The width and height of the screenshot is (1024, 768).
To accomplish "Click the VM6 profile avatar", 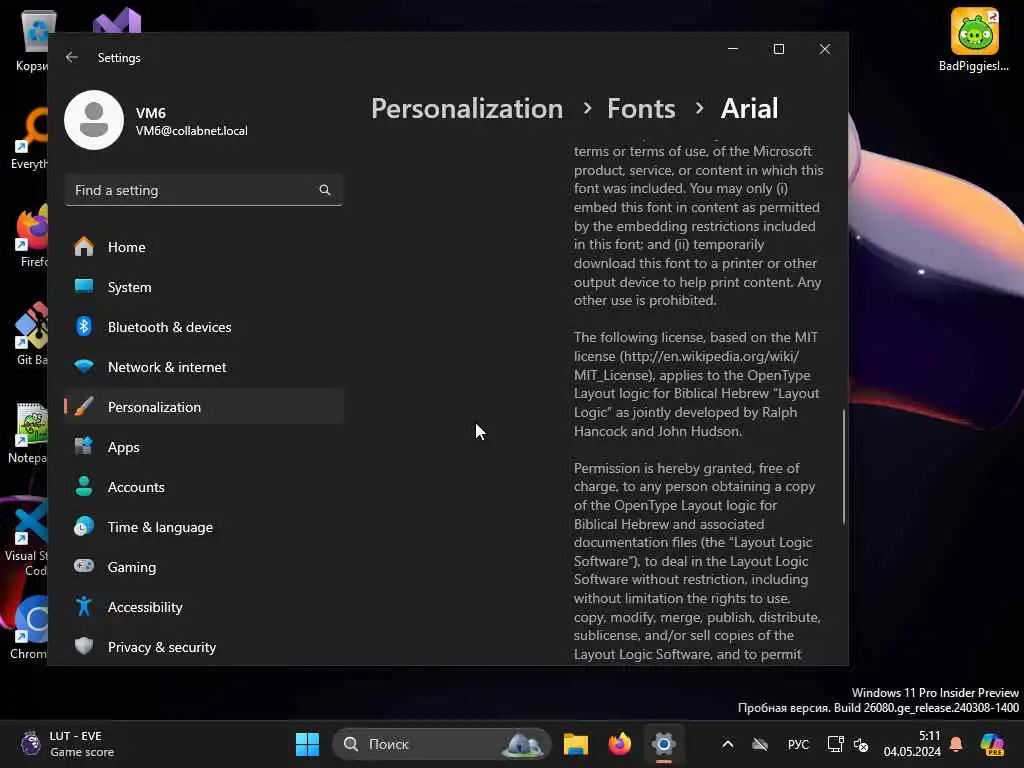I will tap(94, 120).
